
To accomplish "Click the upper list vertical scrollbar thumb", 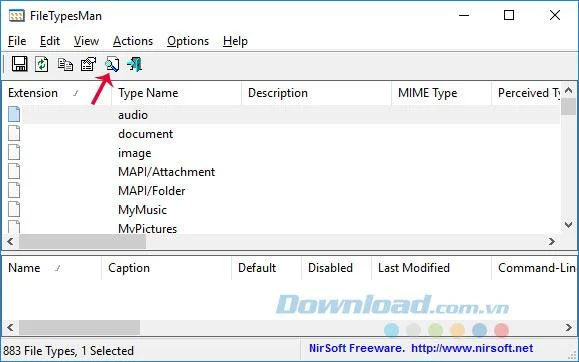I will [x=569, y=106].
